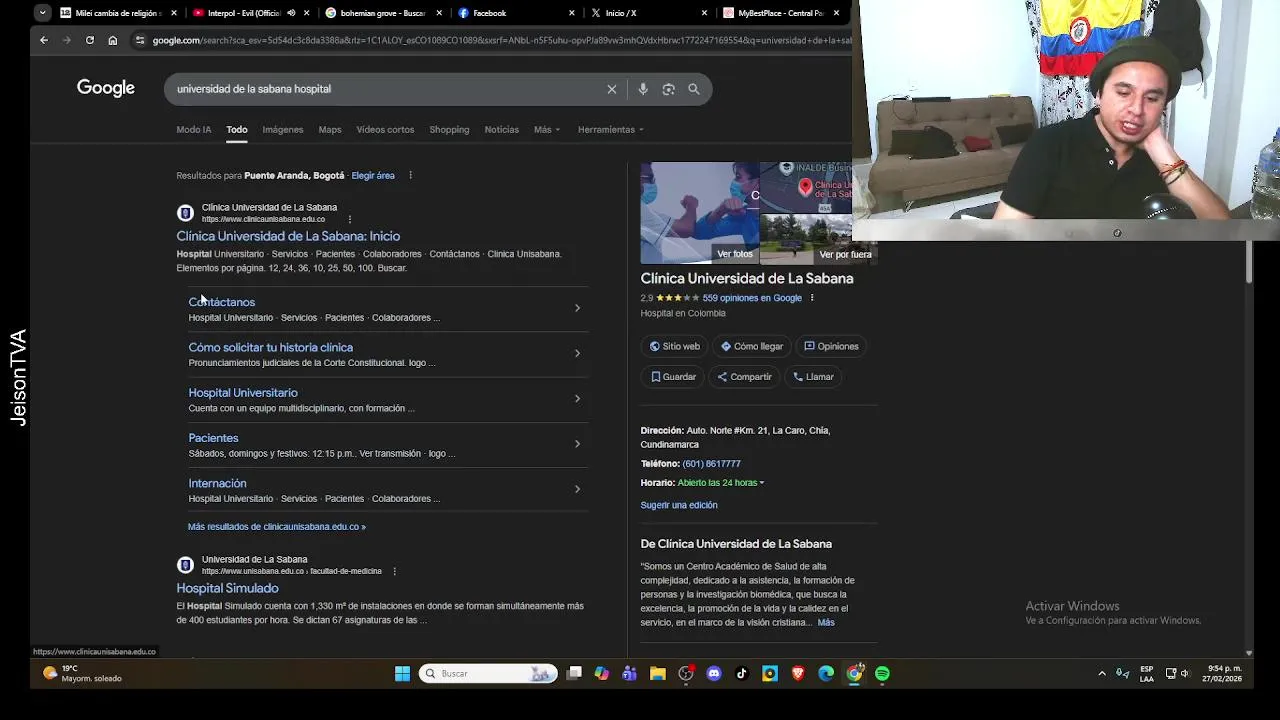Open Spotify from the taskbar
1280x720 pixels.
pyautogui.click(x=882, y=674)
